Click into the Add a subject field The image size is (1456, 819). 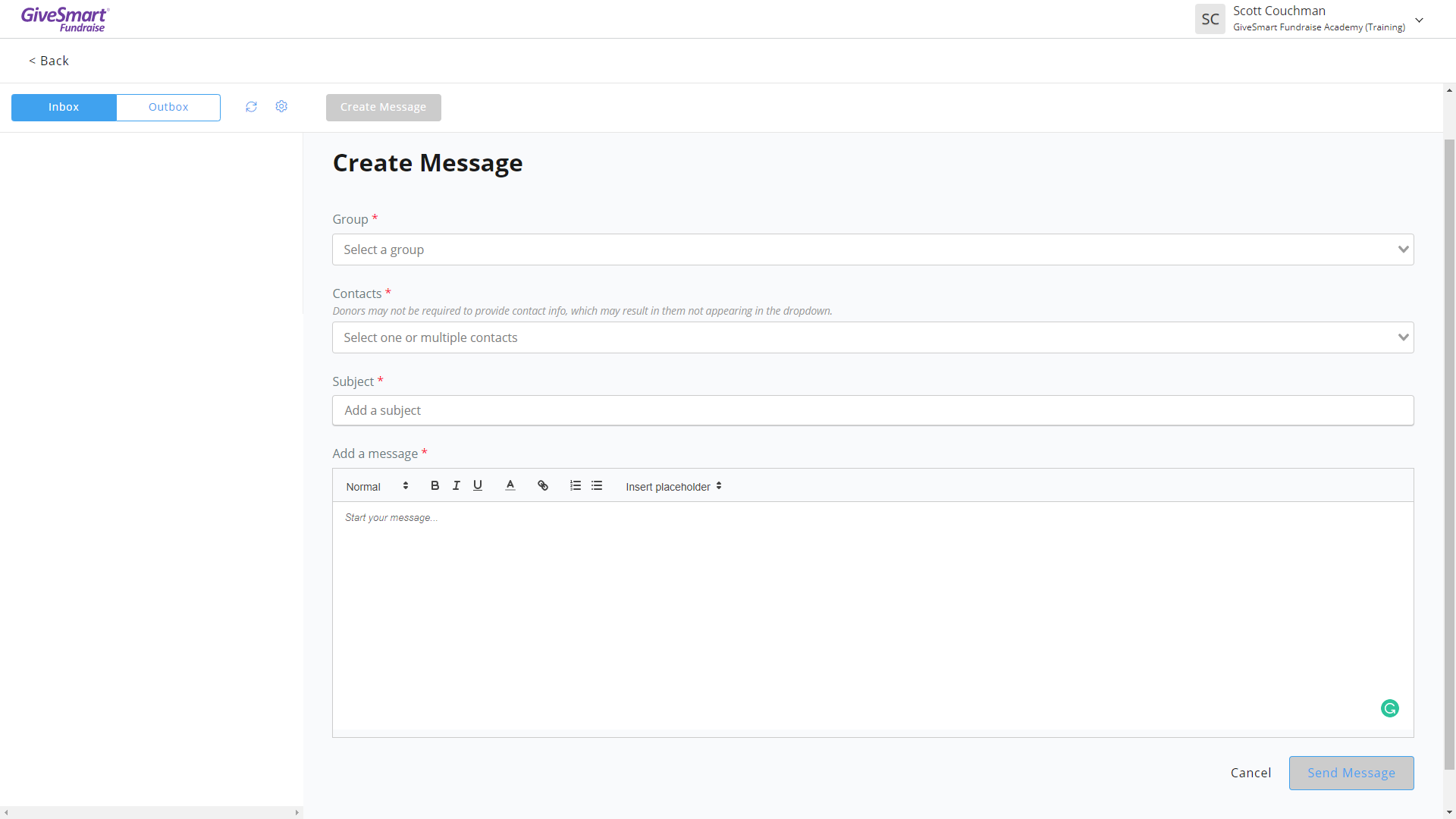pos(873,410)
